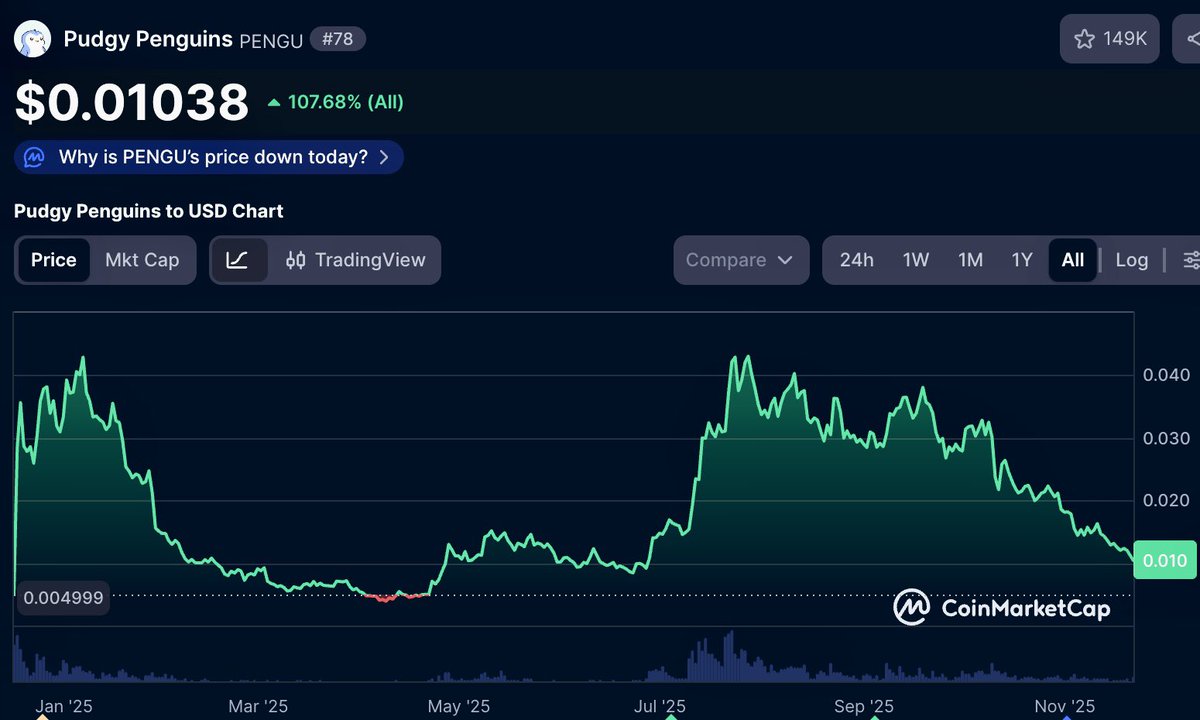Click the #78 rank badge

[x=338, y=39]
